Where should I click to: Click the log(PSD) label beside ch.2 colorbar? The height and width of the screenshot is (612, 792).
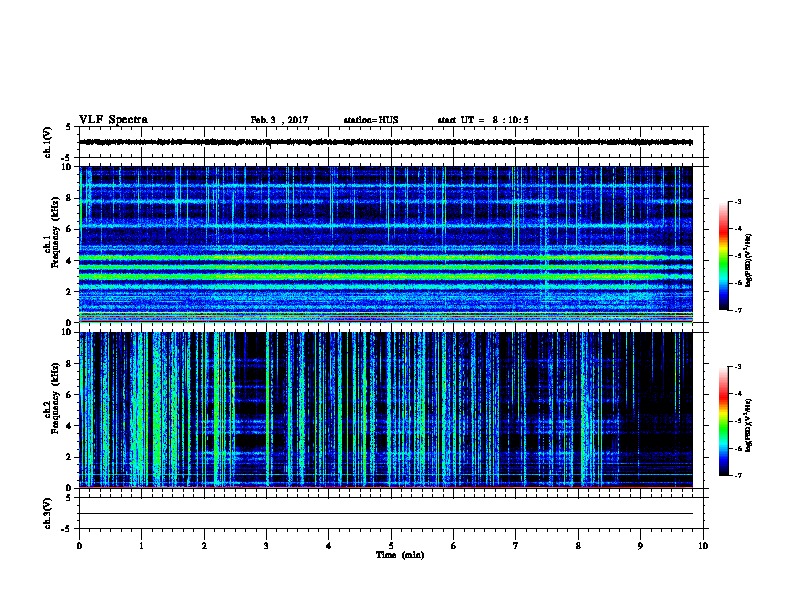pyautogui.click(x=748, y=425)
